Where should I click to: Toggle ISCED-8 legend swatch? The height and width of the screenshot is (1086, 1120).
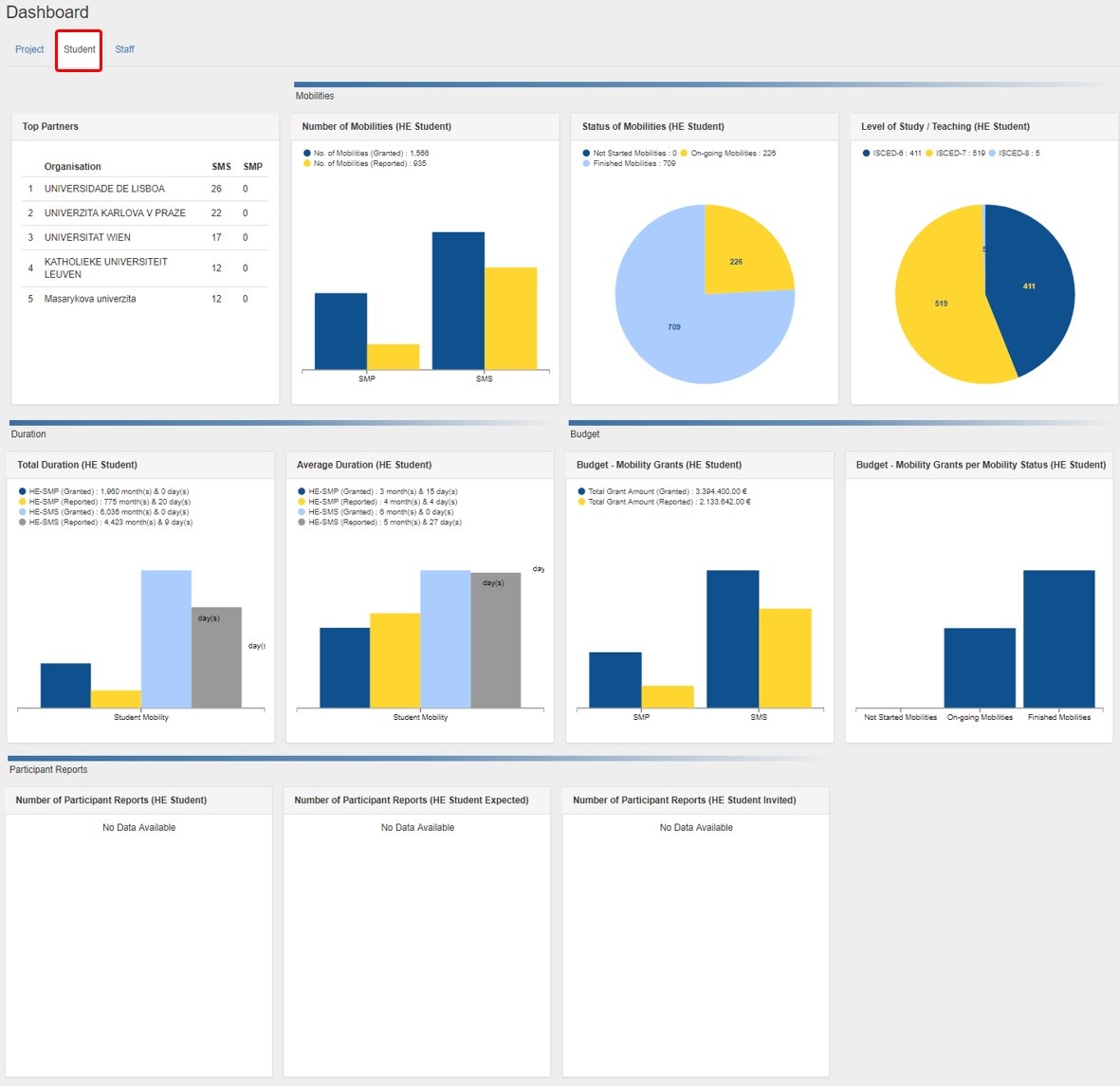pyautogui.click(x=992, y=153)
